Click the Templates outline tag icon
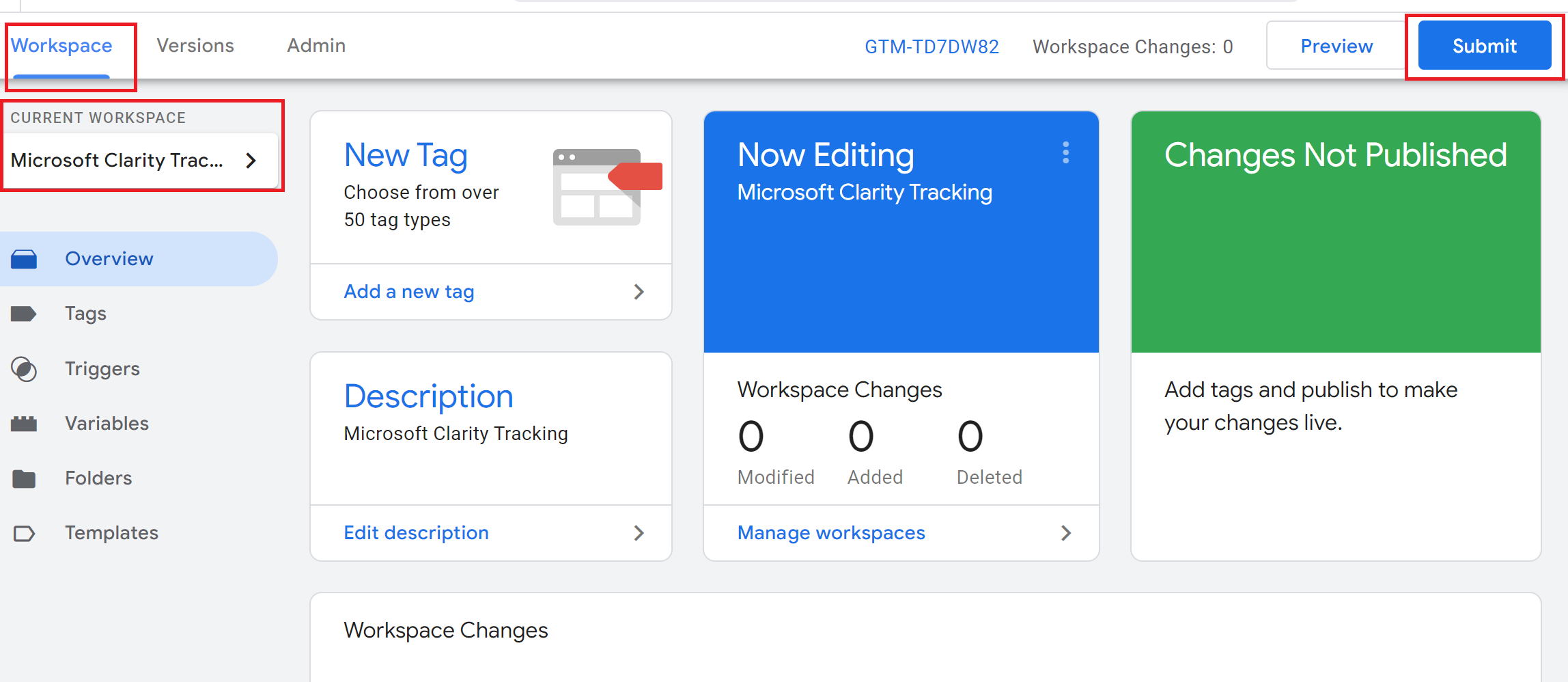Screen dimensions: 1568x682 click(x=24, y=533)
